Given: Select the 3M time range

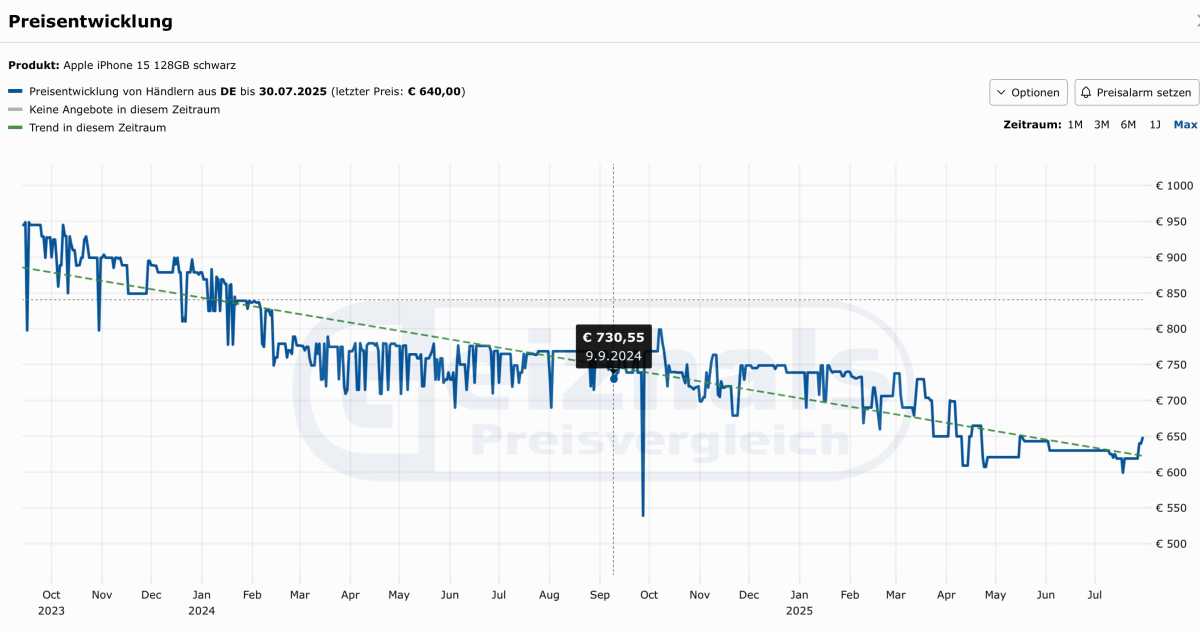Looking at the screenshot, I should tap(1101, 125).
